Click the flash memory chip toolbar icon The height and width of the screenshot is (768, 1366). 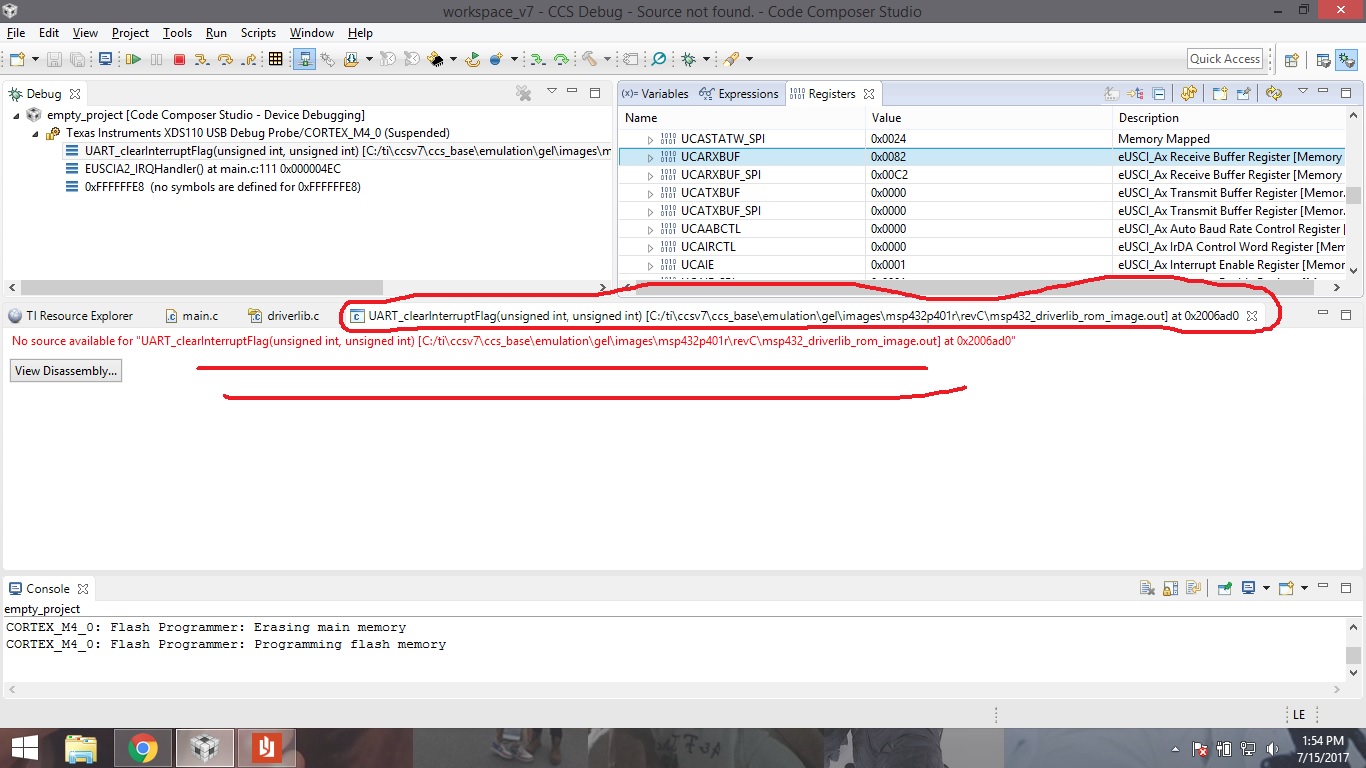(x=434, y=60)
